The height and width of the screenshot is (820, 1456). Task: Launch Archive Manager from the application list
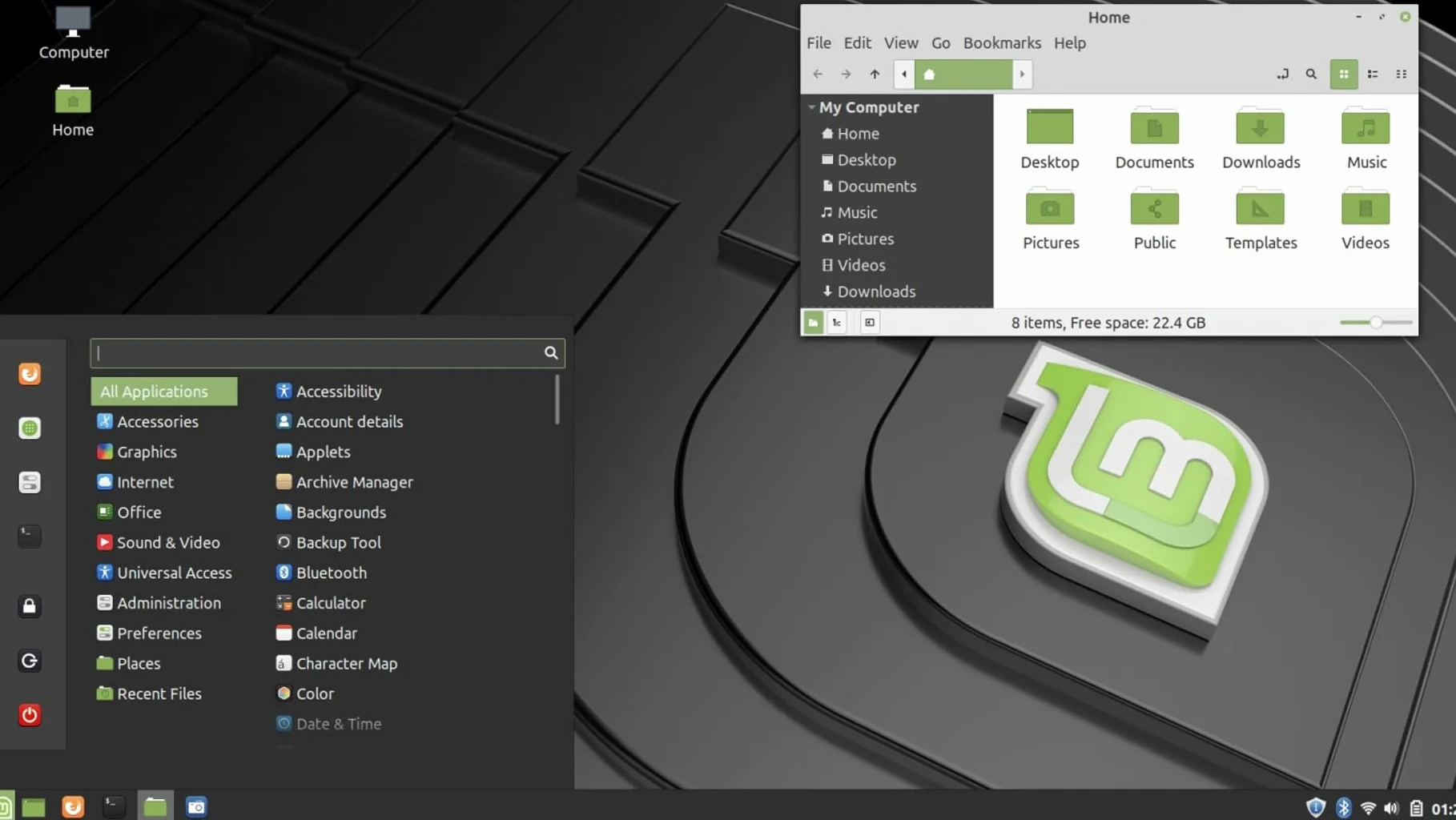[x=344, y=482]
